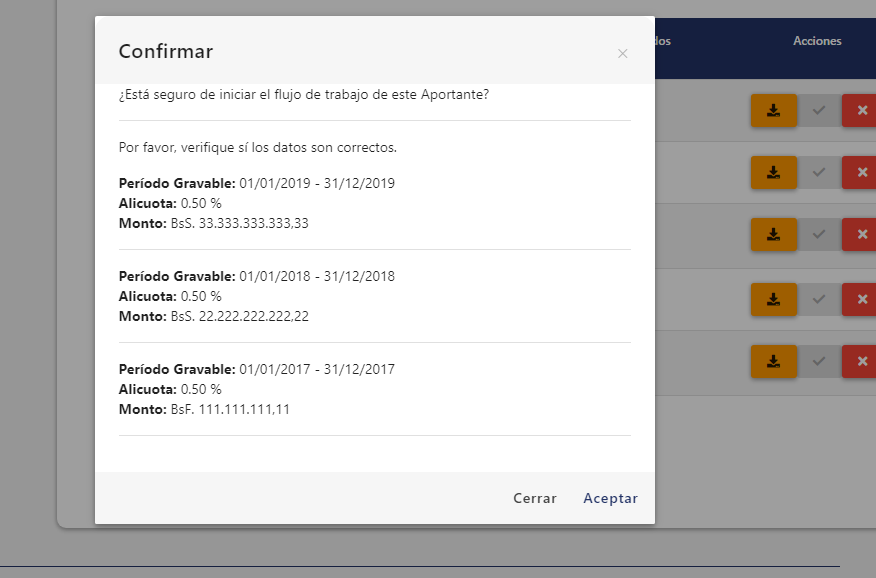876x578 pixels.
Task: Click the download icon in last row
Action: [773, 361]
